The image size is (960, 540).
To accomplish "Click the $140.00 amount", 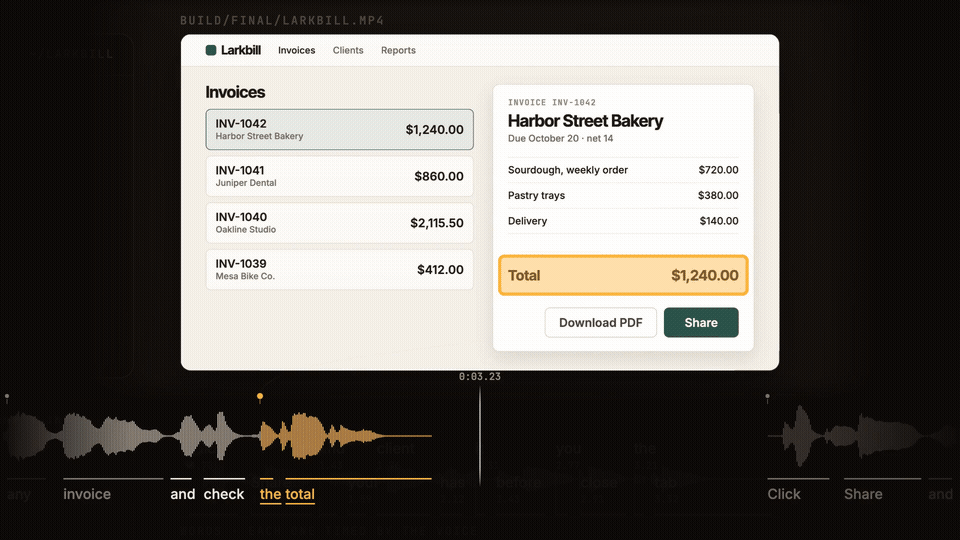I will click(x=719, y=221).
